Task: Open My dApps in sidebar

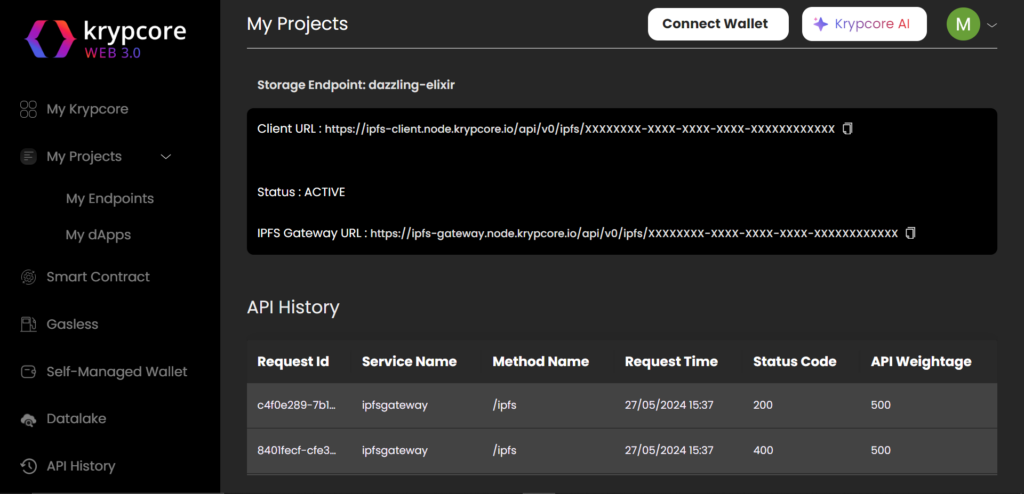Action: tap(98, 235)
